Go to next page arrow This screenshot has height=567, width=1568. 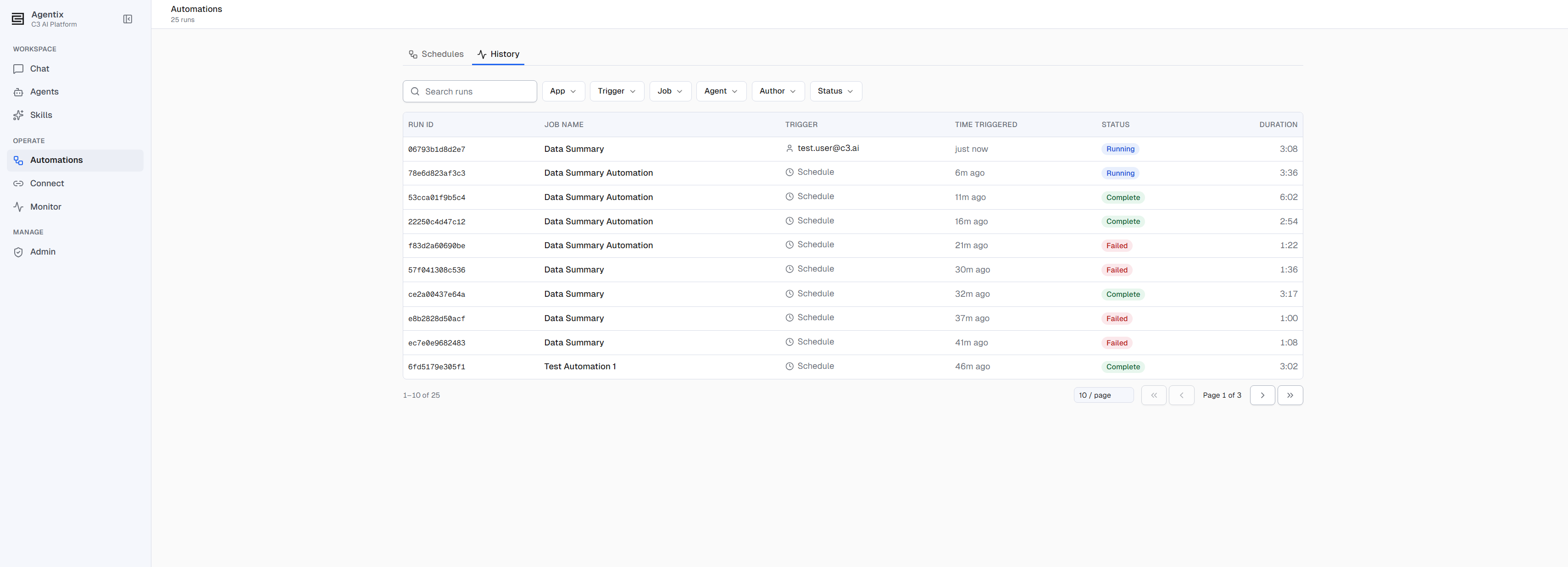[x=1262, y=395]
